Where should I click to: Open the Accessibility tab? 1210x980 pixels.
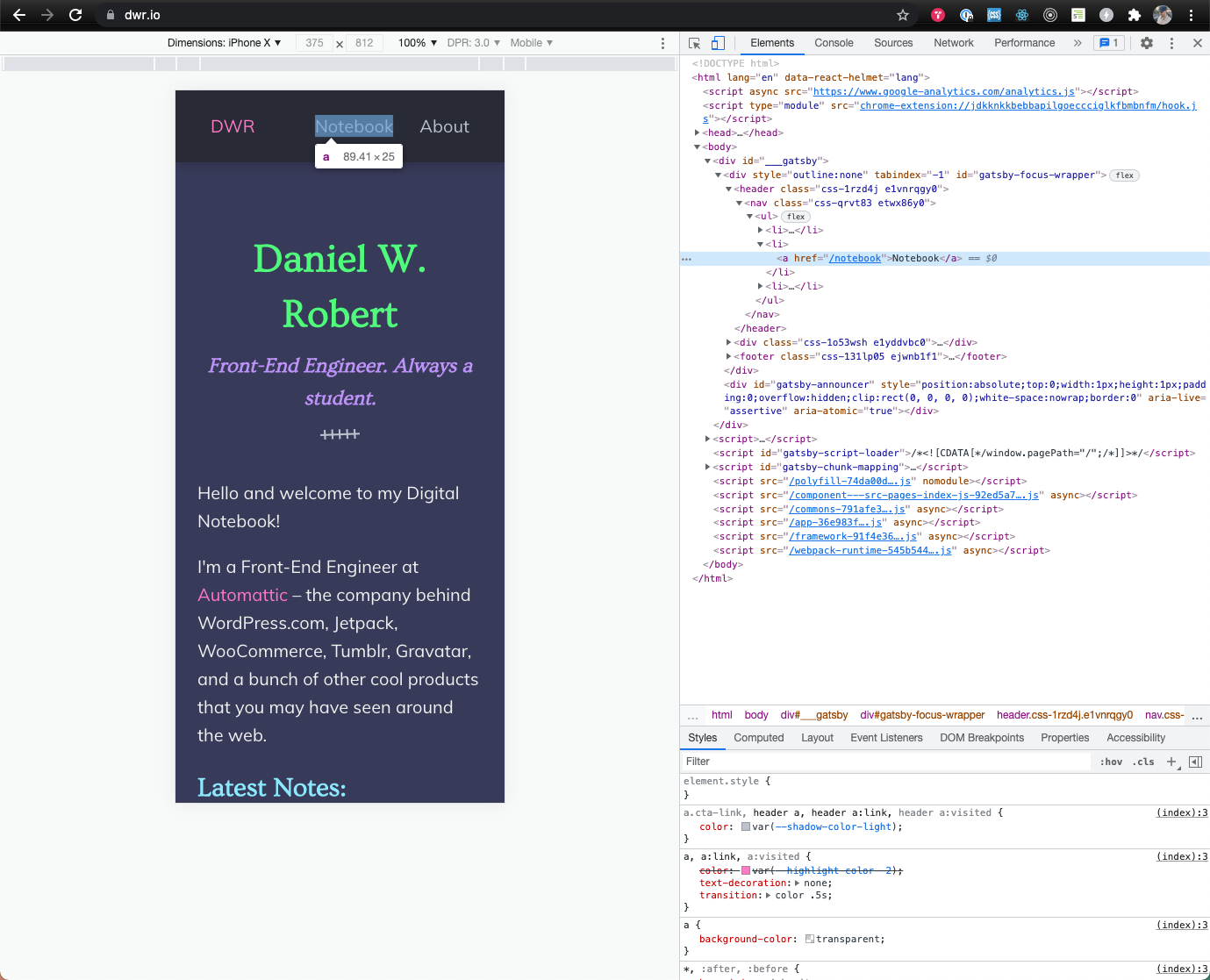tap(1136, 738)
